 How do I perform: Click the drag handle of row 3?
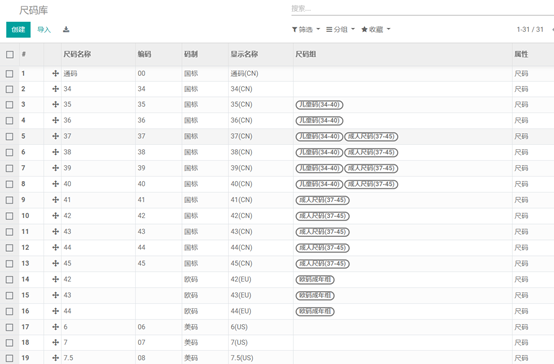[55, 104]
